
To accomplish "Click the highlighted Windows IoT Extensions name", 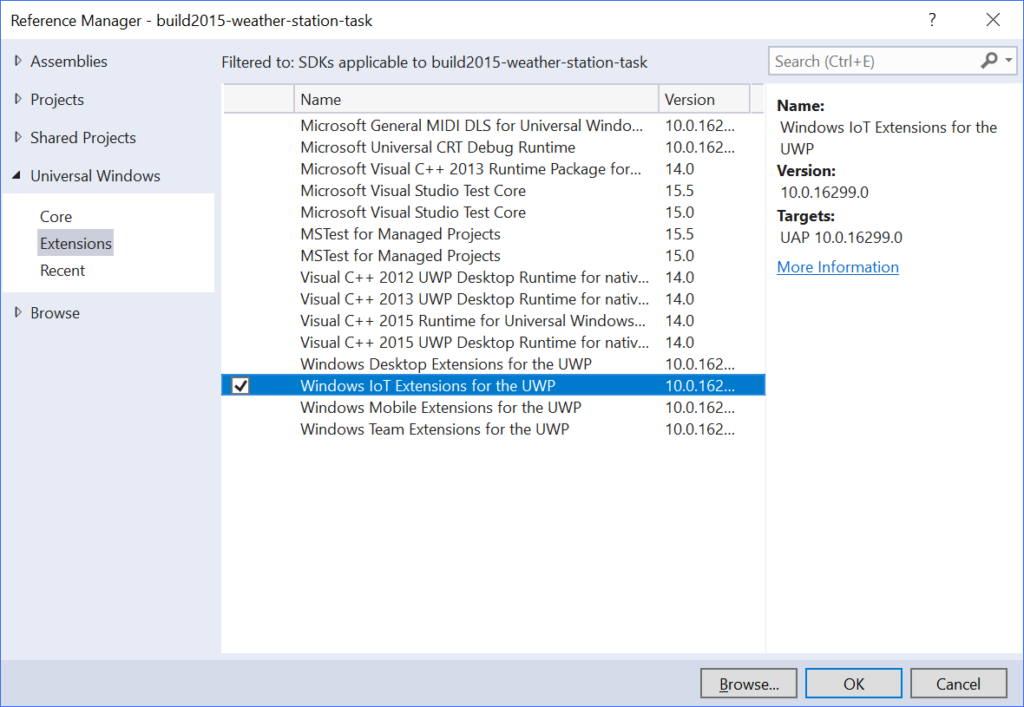I will [x=428, y=386].
